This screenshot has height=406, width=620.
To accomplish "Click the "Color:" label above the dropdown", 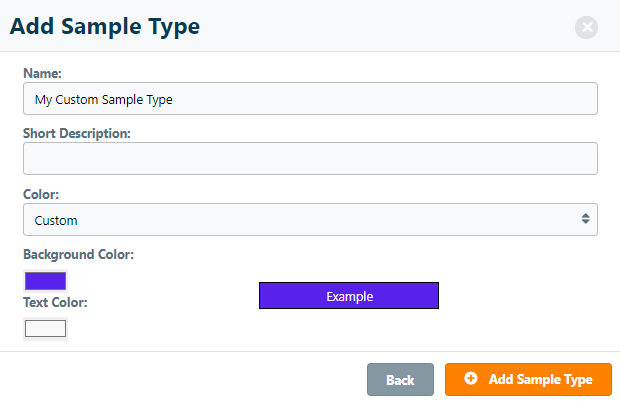I will click(x=41, y=194).
